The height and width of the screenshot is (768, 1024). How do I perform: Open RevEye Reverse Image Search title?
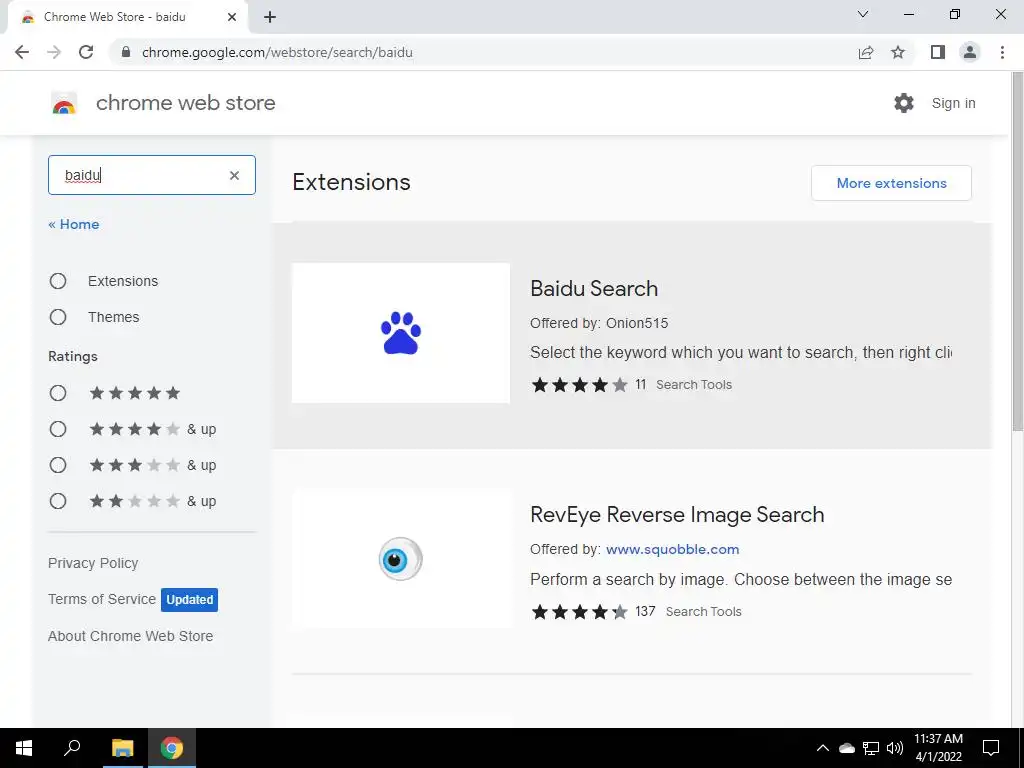pos(677,515)
